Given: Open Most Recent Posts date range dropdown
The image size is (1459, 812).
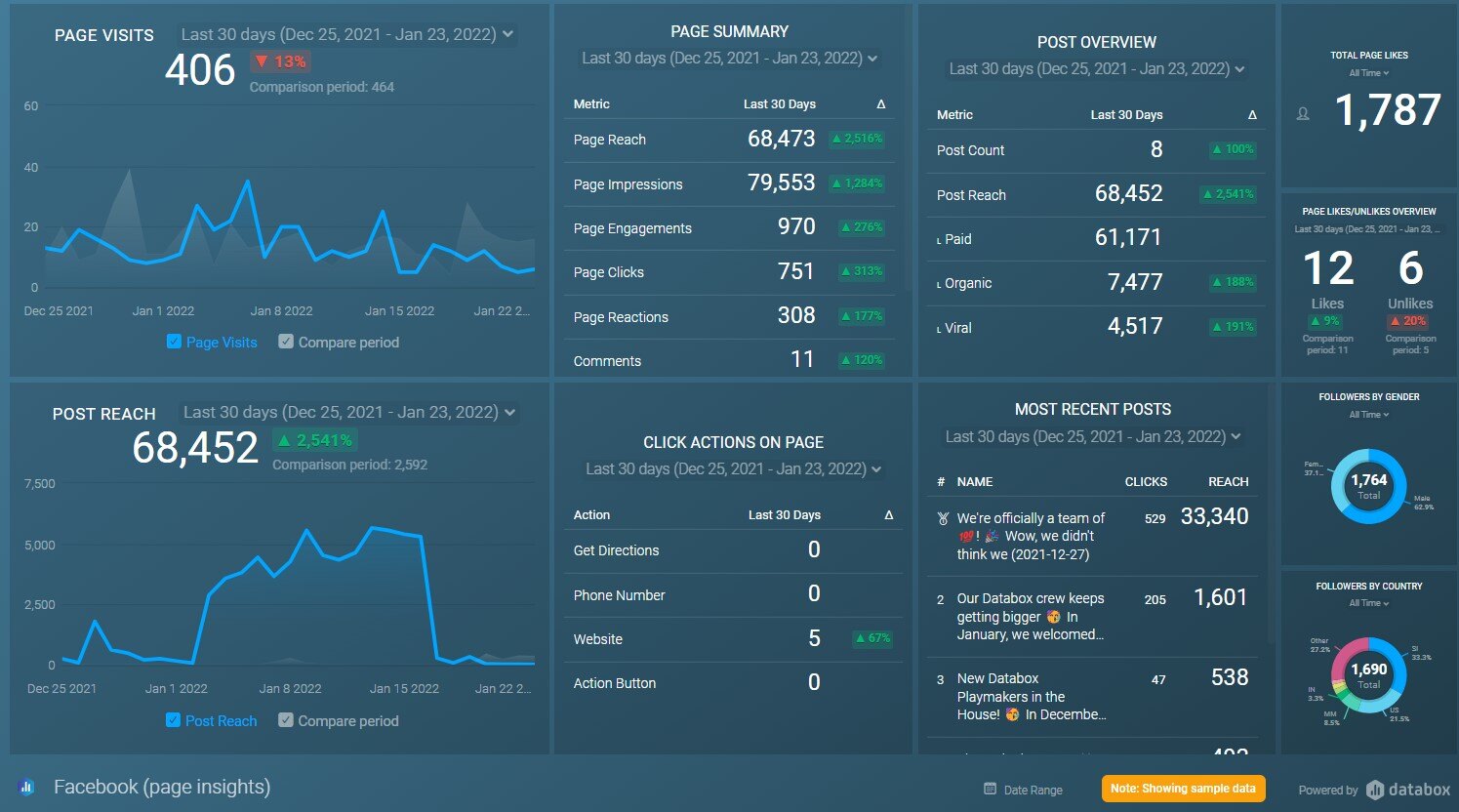Looking at the screenshot, I should tap(1093, 437).
